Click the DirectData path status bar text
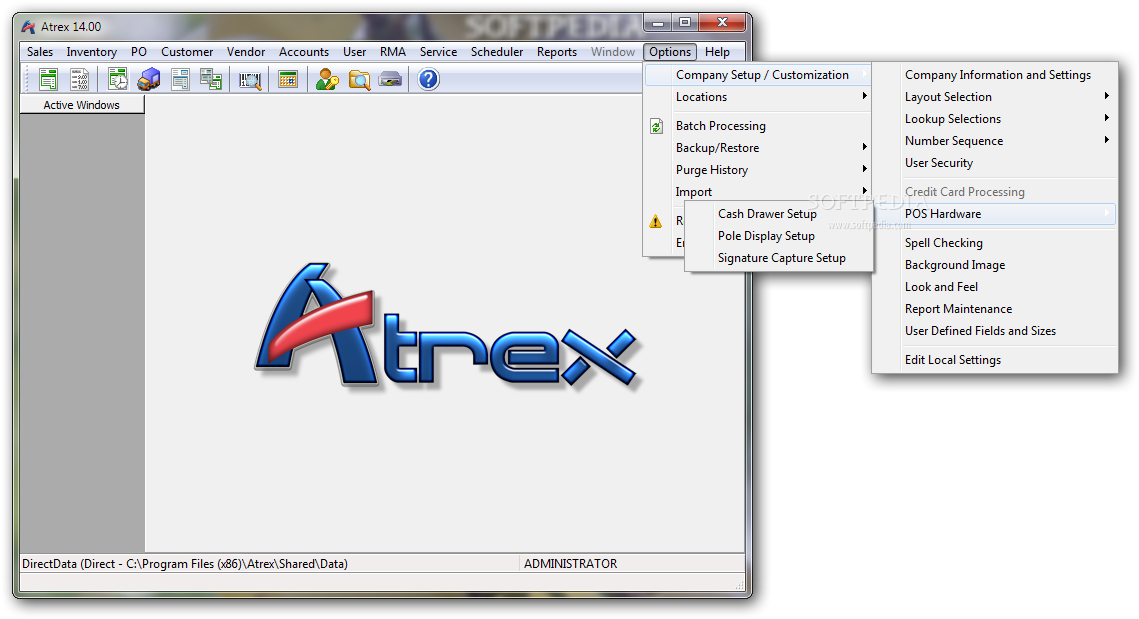The height and width of the screenshot is (619, 1139). click(x=185, y=564)
